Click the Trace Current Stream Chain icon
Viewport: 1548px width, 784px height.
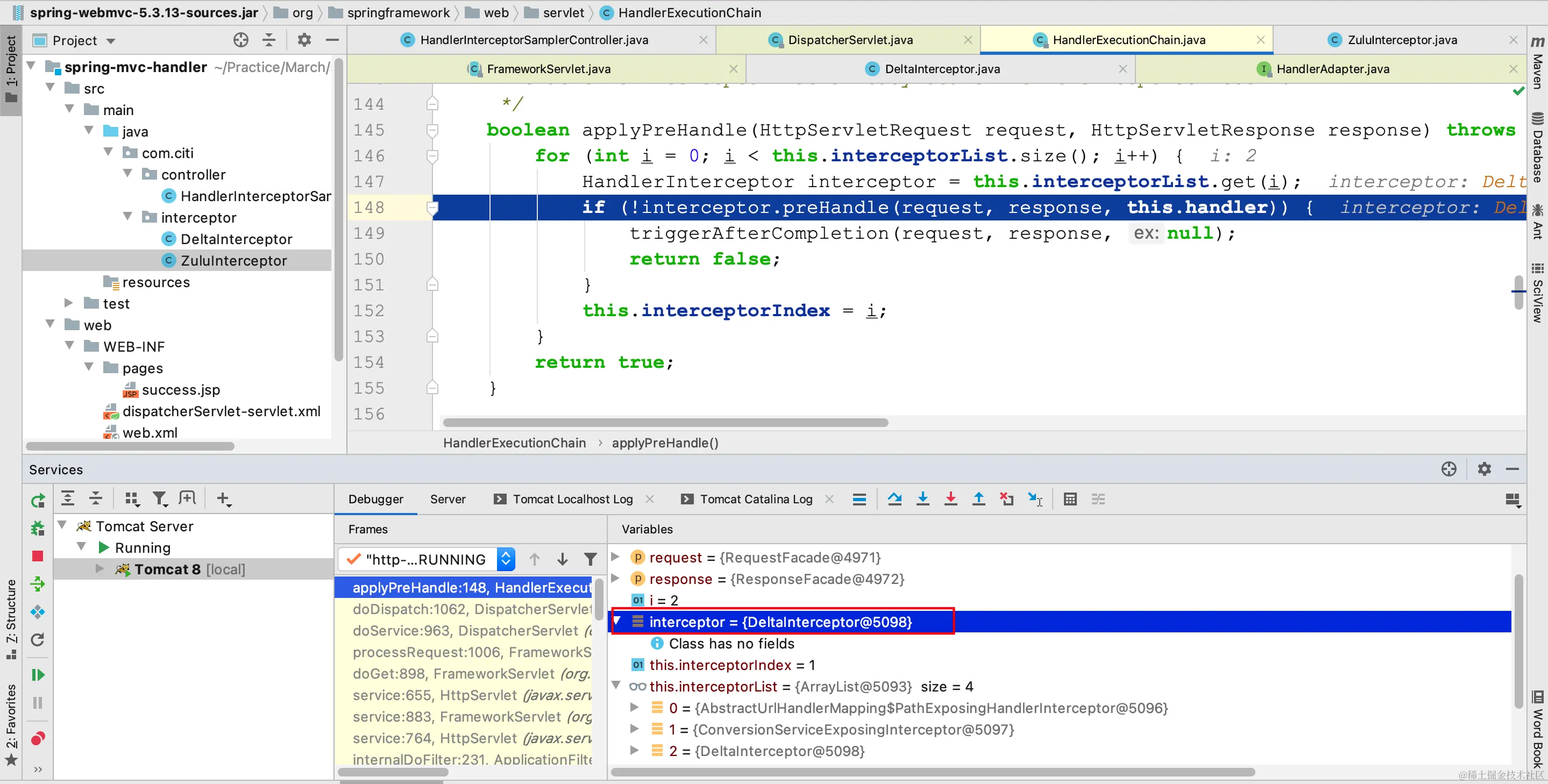pos(1098,498)
